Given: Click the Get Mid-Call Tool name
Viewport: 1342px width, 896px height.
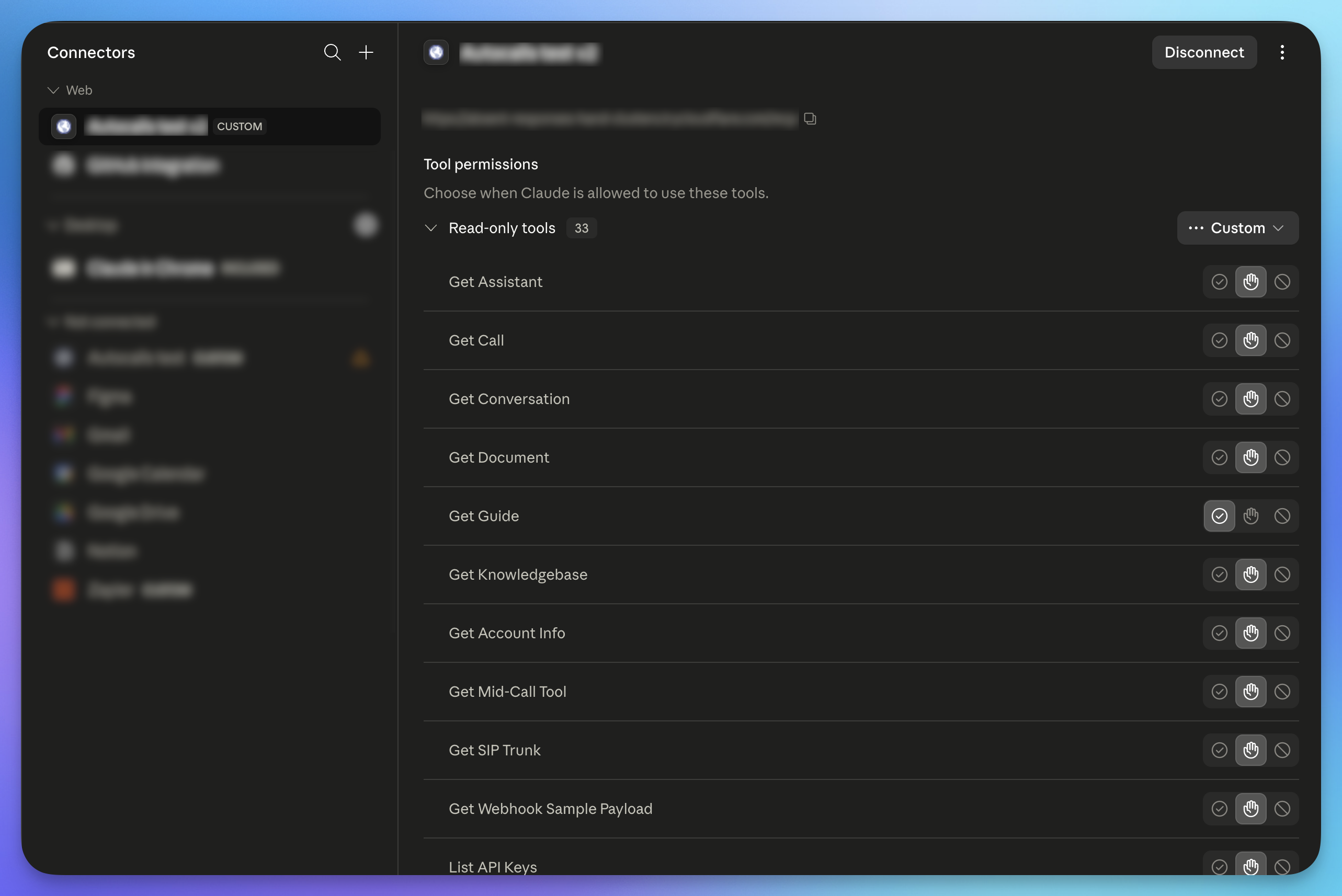Looking at the screenshot, I should tap(507, 692).
